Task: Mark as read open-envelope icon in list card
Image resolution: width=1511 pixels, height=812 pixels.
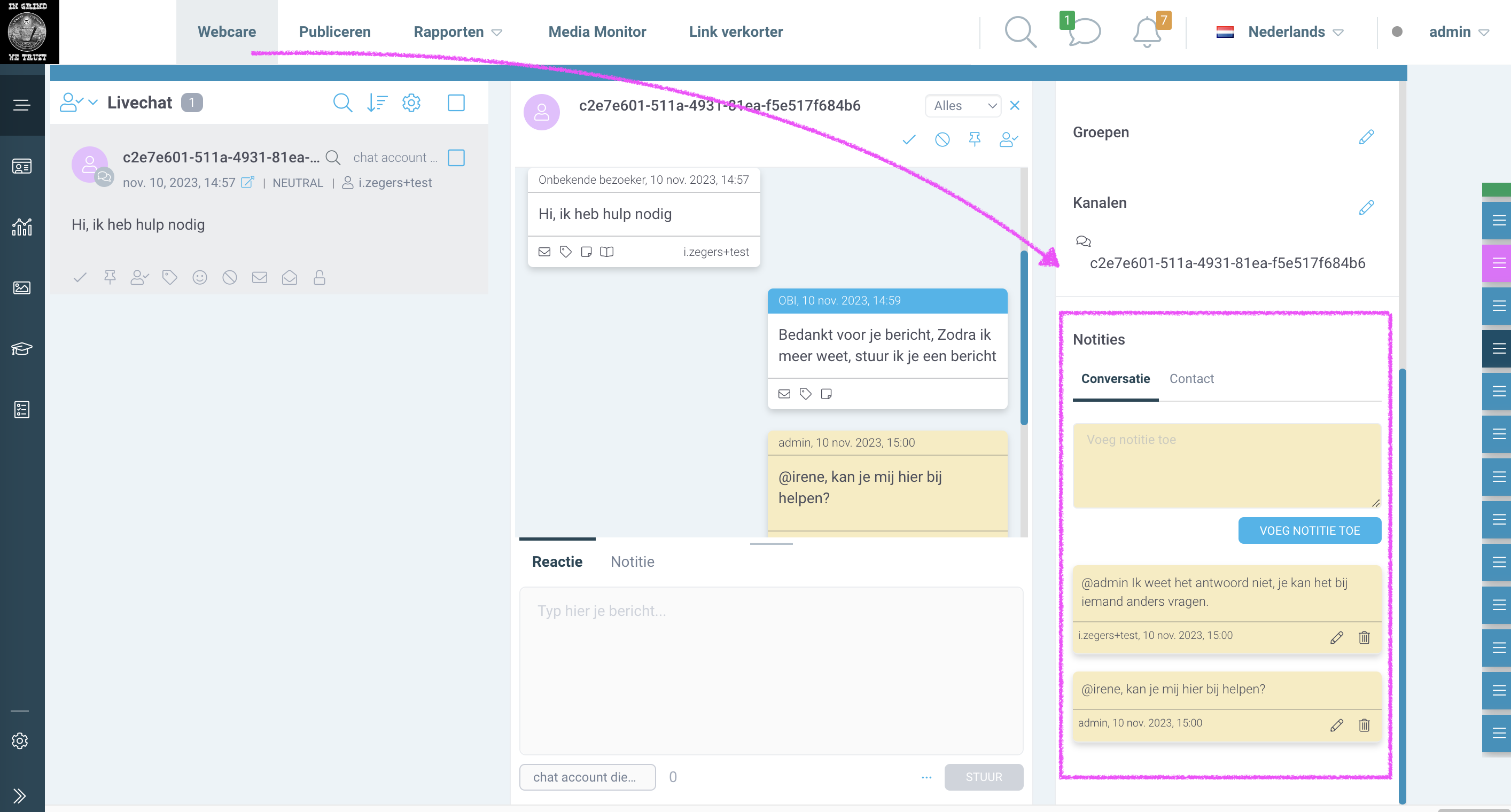Action: coord(289,277)
